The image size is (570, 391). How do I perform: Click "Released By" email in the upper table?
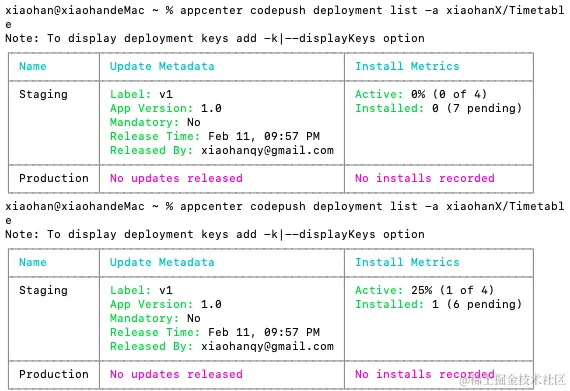tap(268, 150)
